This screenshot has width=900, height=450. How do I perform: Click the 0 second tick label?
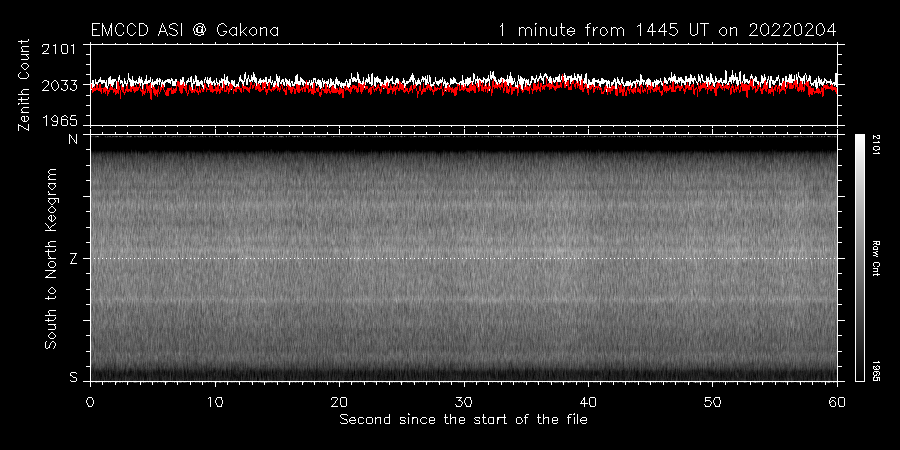coord(90,401)
